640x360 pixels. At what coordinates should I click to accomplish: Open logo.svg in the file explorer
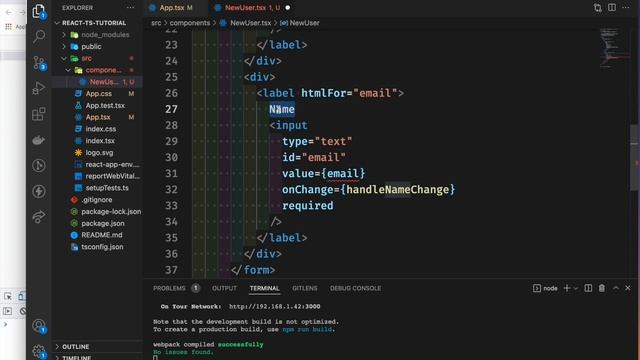pyautogui.click(x=97, y=153)
